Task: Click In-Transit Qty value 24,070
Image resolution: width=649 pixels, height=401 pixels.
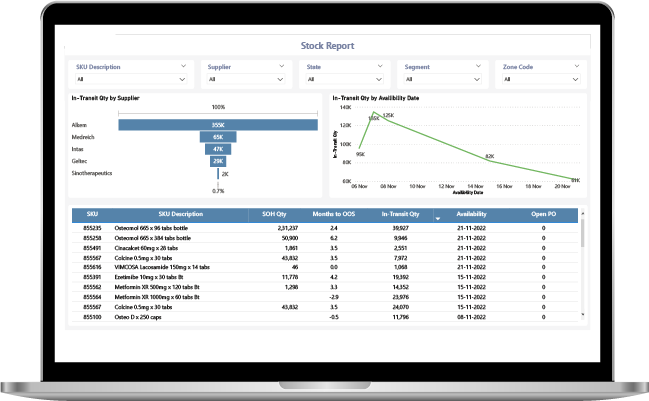Action: coord(400,307)
